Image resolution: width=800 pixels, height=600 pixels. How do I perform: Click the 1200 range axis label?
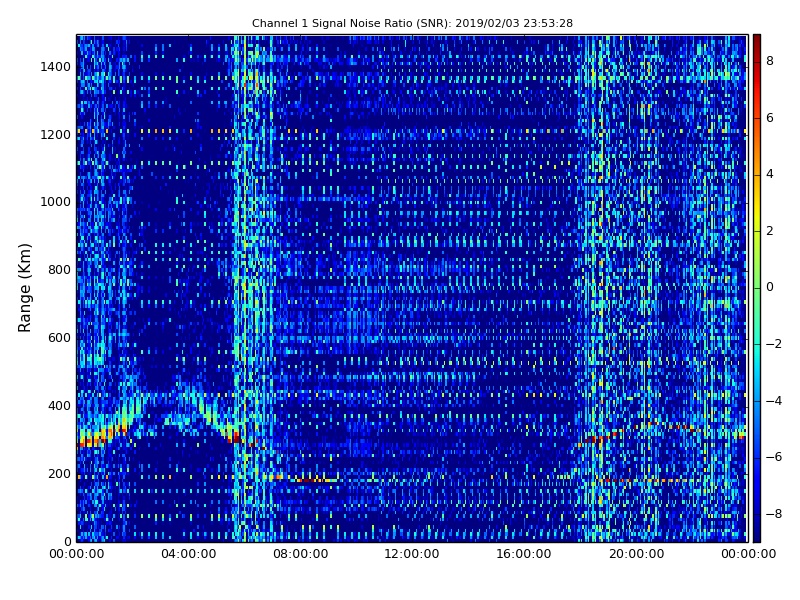click(56, 135)
